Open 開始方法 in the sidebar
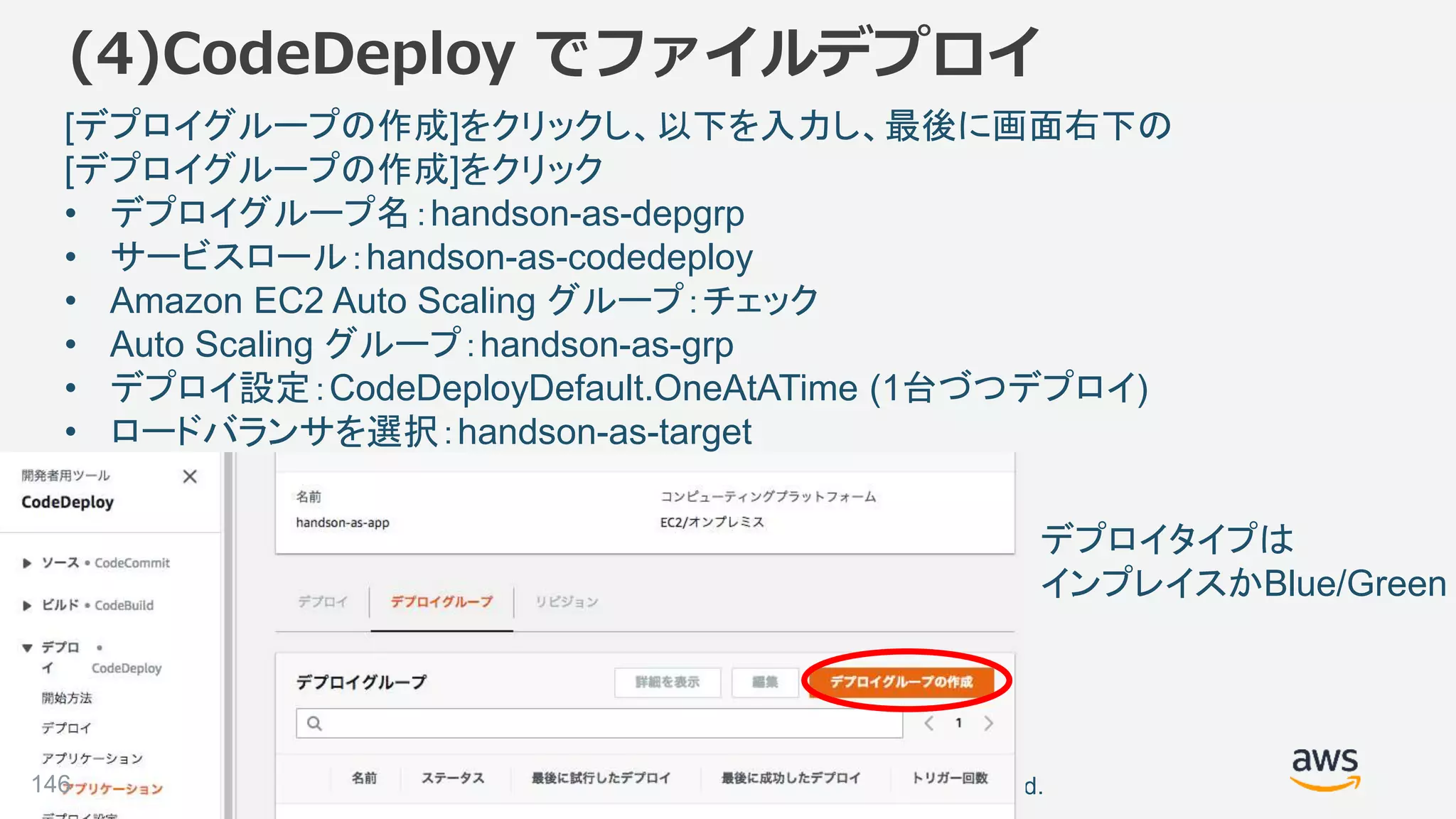The image size is (1456, 819). 67,698
